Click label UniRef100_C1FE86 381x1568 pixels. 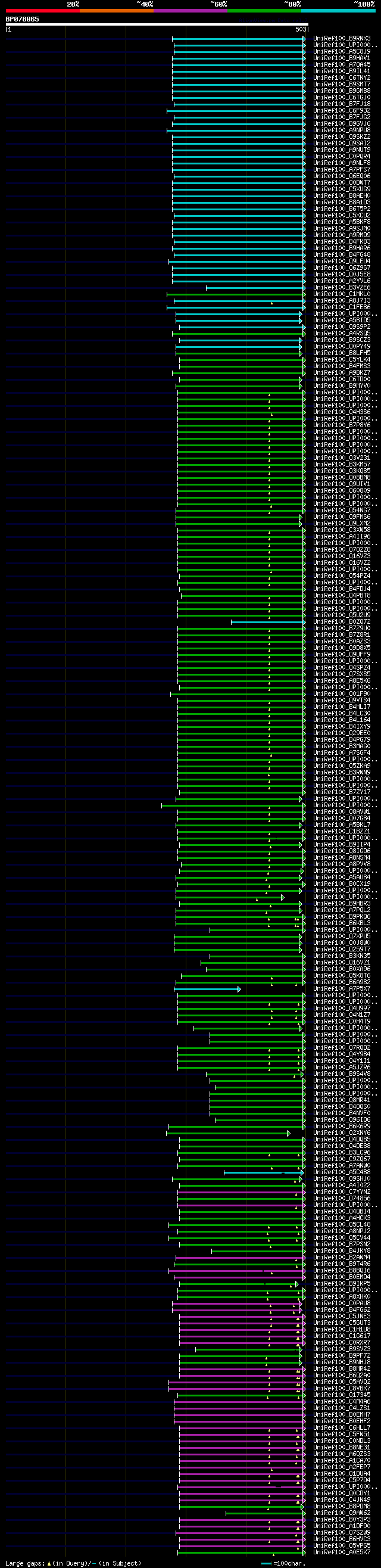342,307
